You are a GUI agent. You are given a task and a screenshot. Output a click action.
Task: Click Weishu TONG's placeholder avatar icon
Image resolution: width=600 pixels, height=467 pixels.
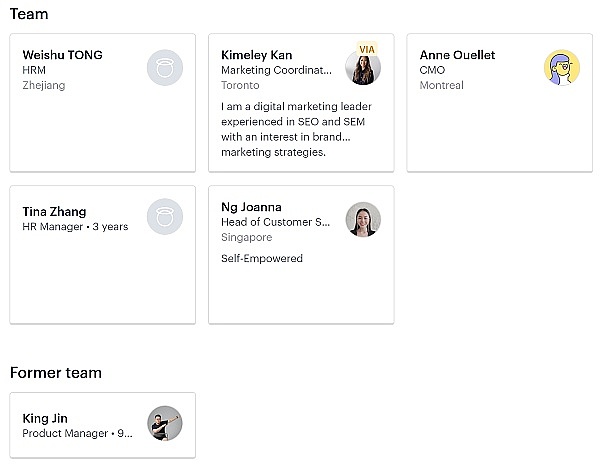165,67
